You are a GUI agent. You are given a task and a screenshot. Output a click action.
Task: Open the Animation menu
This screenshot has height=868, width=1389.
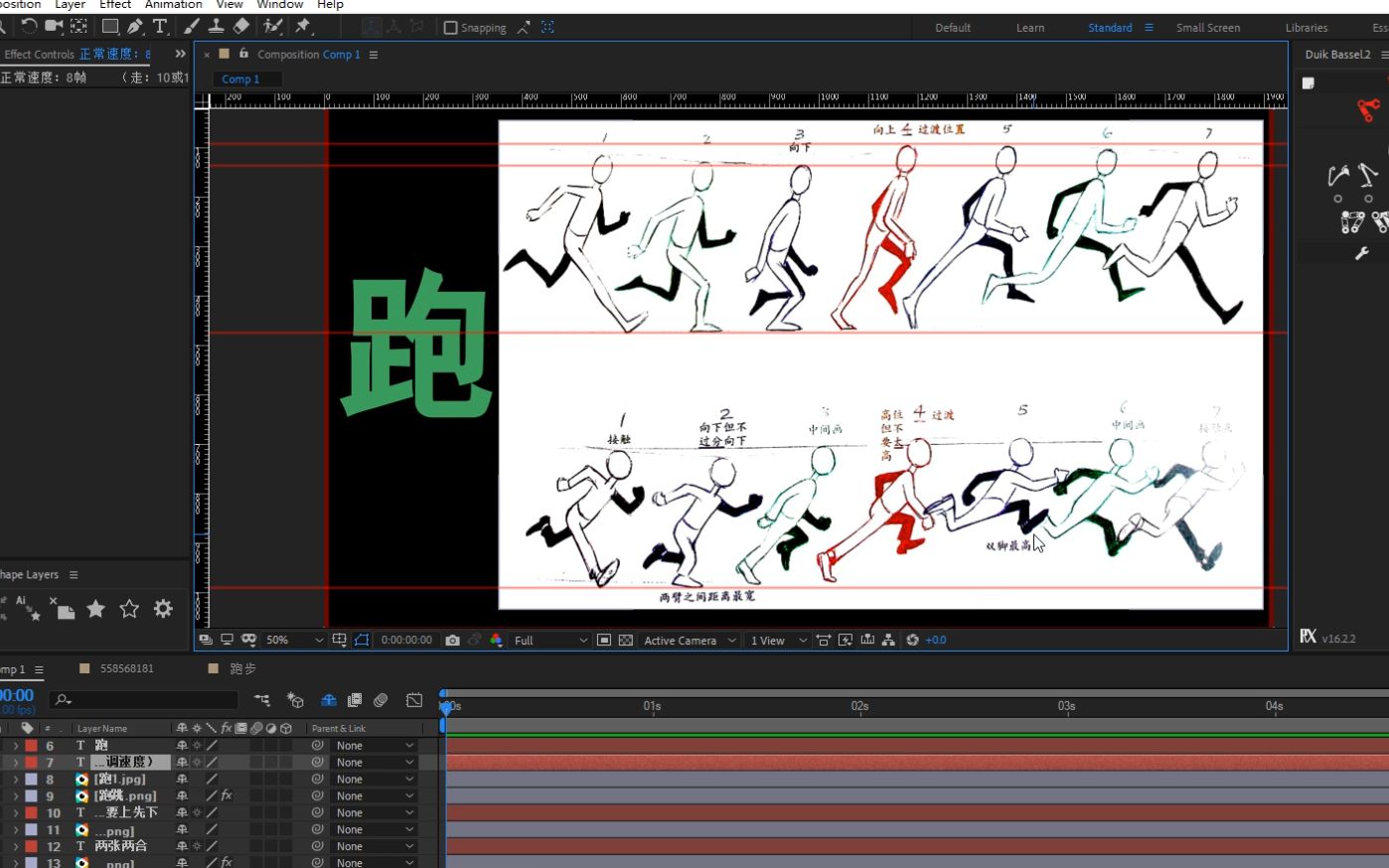coord(173,5)
